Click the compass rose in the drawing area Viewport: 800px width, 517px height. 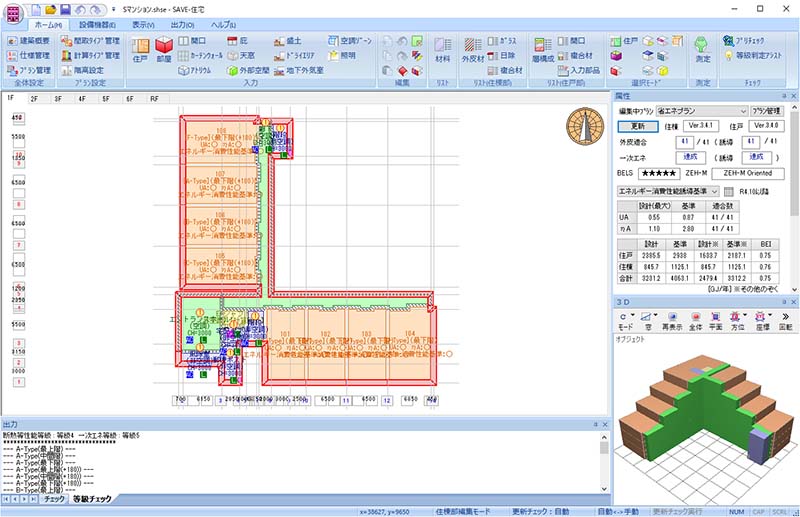583,125
